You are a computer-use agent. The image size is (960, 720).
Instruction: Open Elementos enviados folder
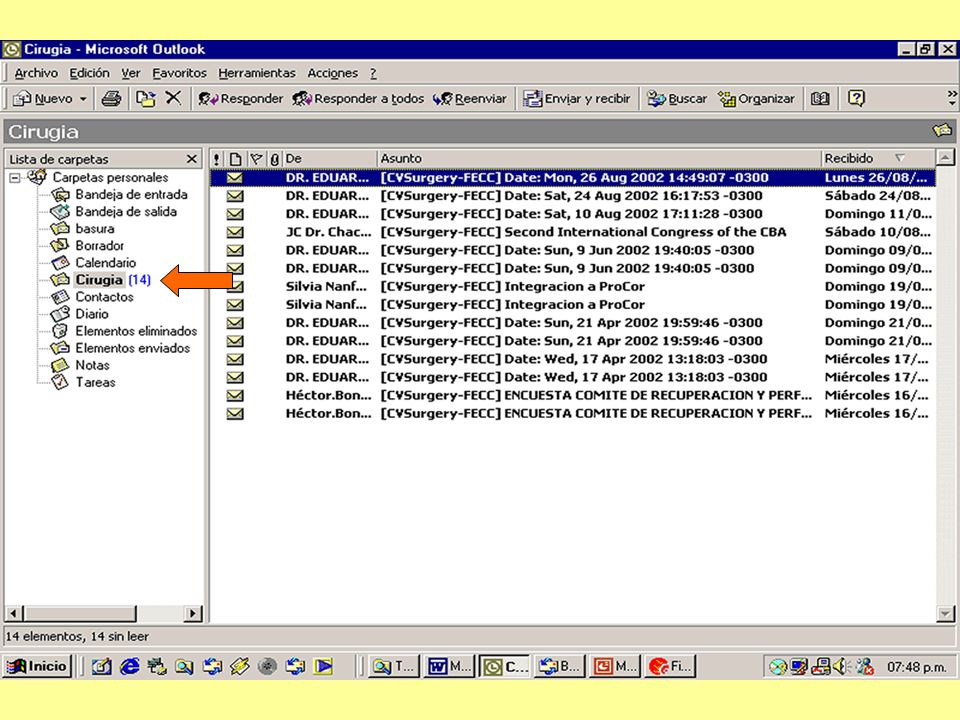132,348
